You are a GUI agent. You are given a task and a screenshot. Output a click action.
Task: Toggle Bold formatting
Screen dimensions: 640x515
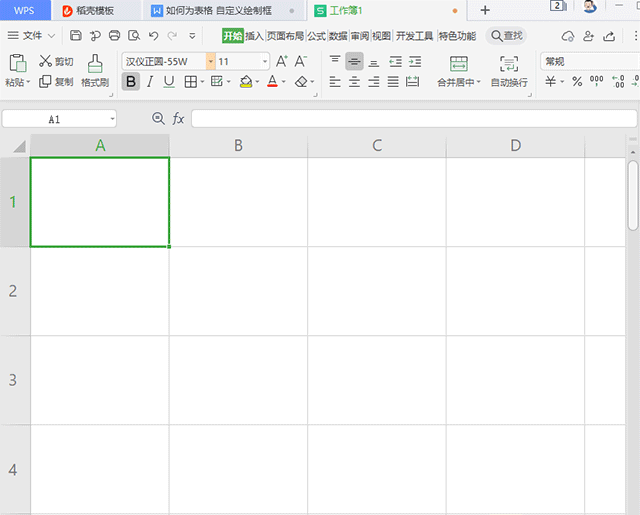[130, 82]
